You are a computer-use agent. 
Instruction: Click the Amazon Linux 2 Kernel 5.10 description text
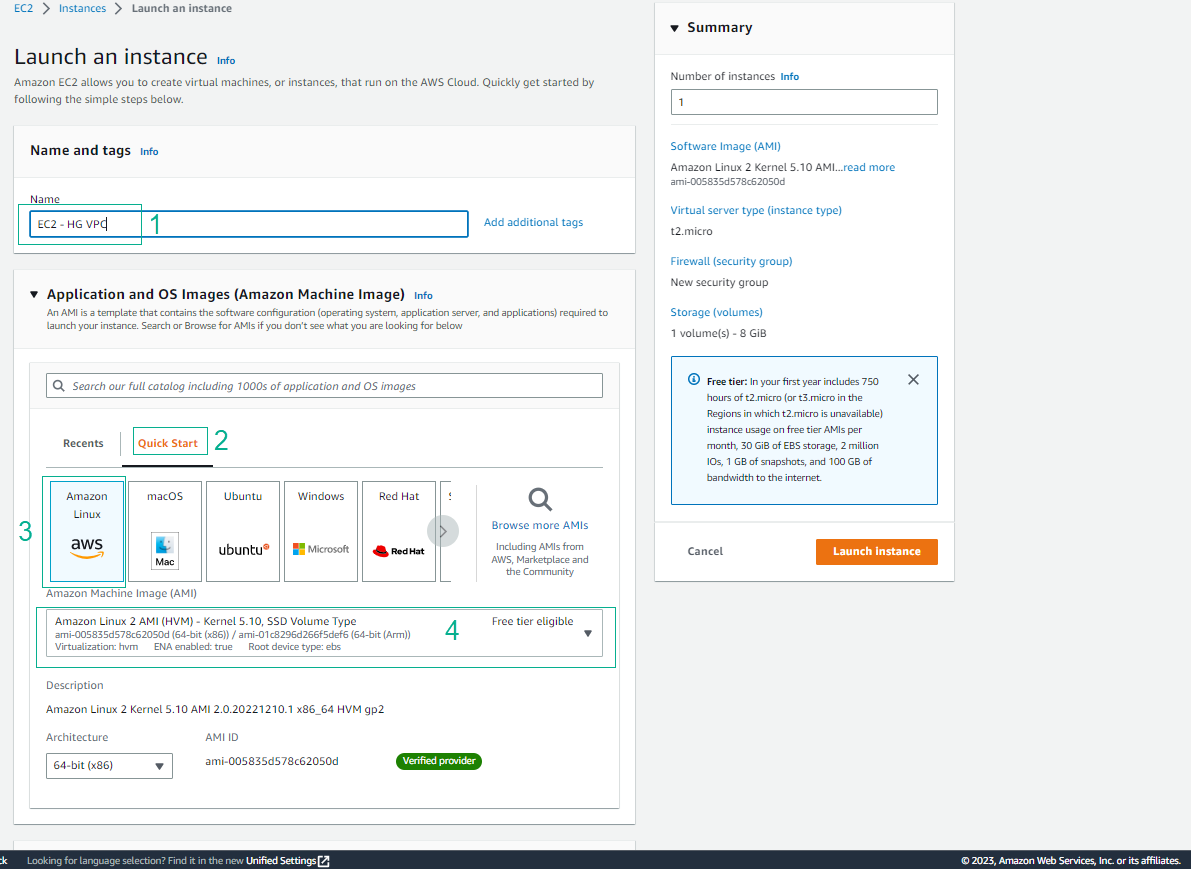215,709
